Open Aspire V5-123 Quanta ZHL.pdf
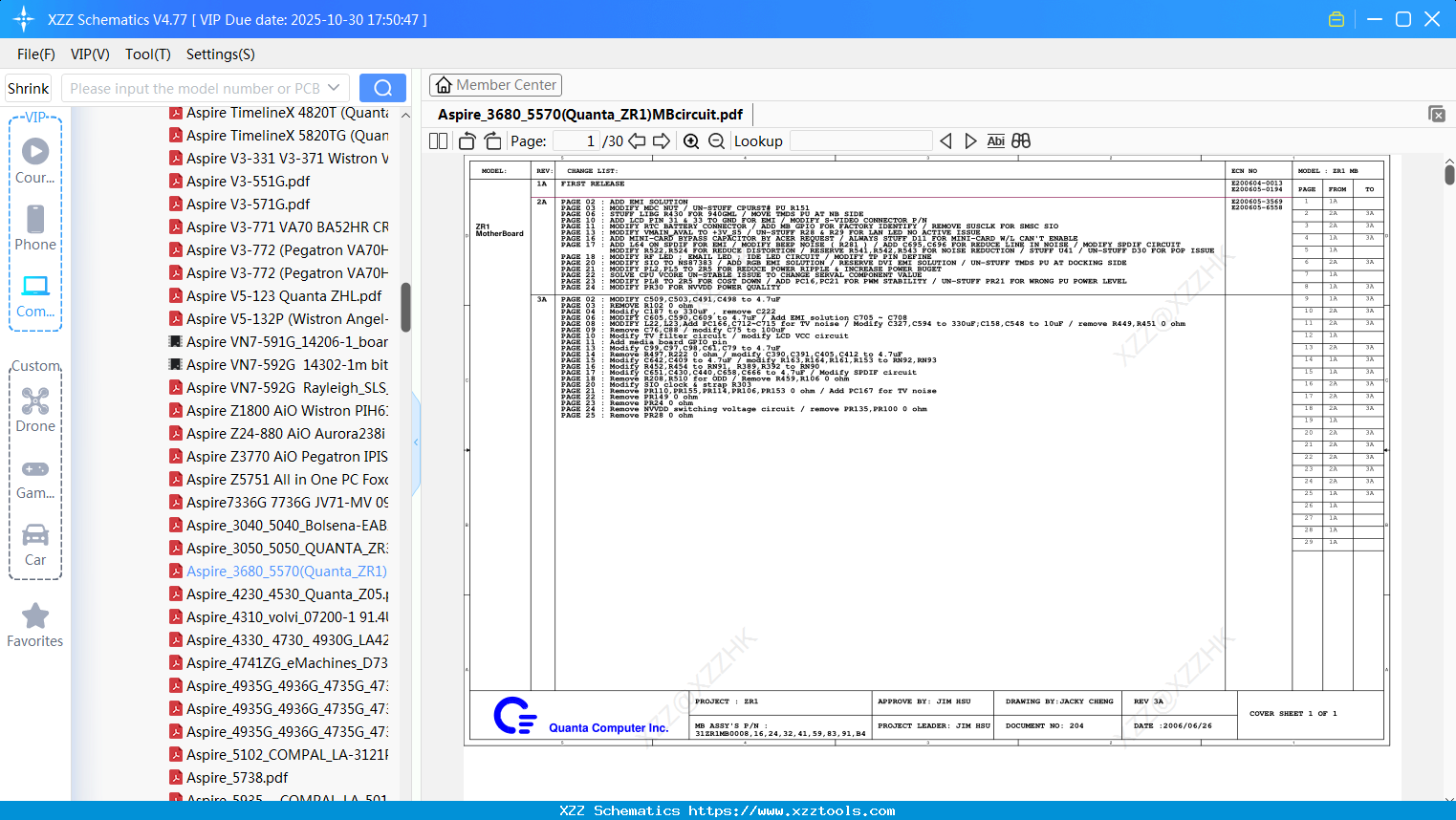 tap(275, 296)
